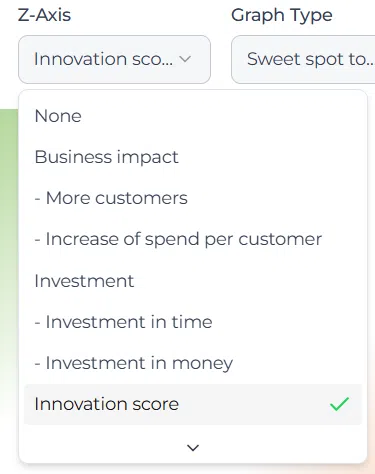This screenshot has height=474, width=375.
Task: Open the Z-Axis dropdown
Action: point(114,59)
